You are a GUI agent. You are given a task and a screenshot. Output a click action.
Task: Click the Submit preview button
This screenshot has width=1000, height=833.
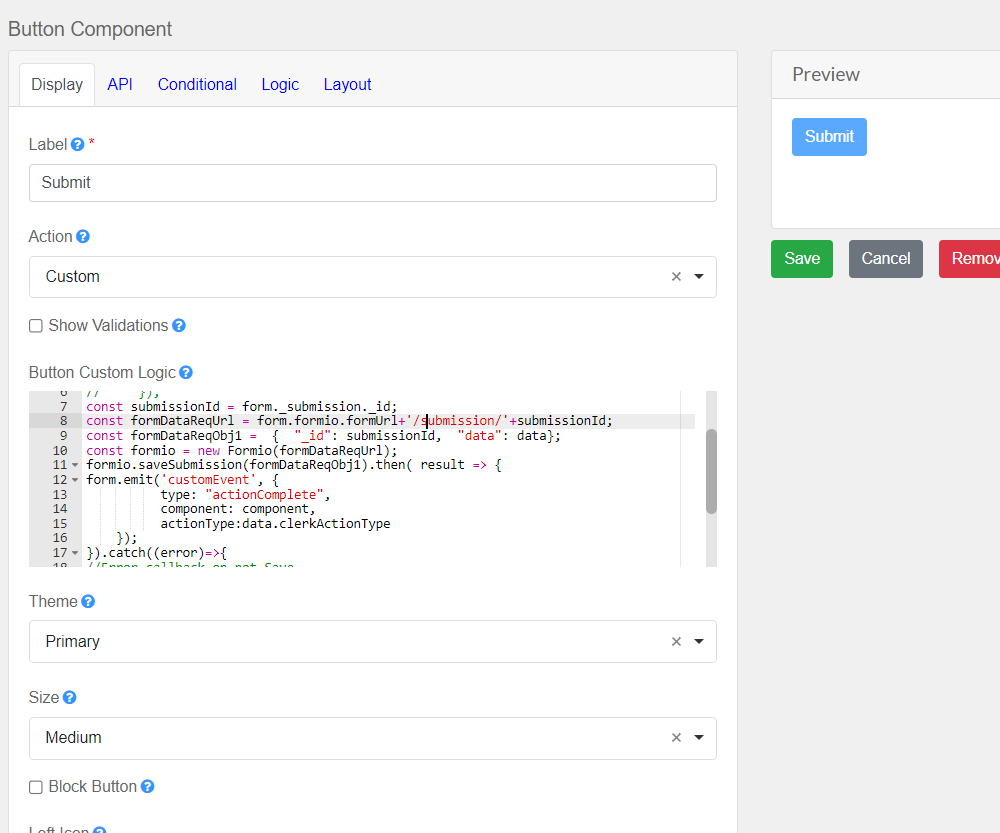[829, 136]
